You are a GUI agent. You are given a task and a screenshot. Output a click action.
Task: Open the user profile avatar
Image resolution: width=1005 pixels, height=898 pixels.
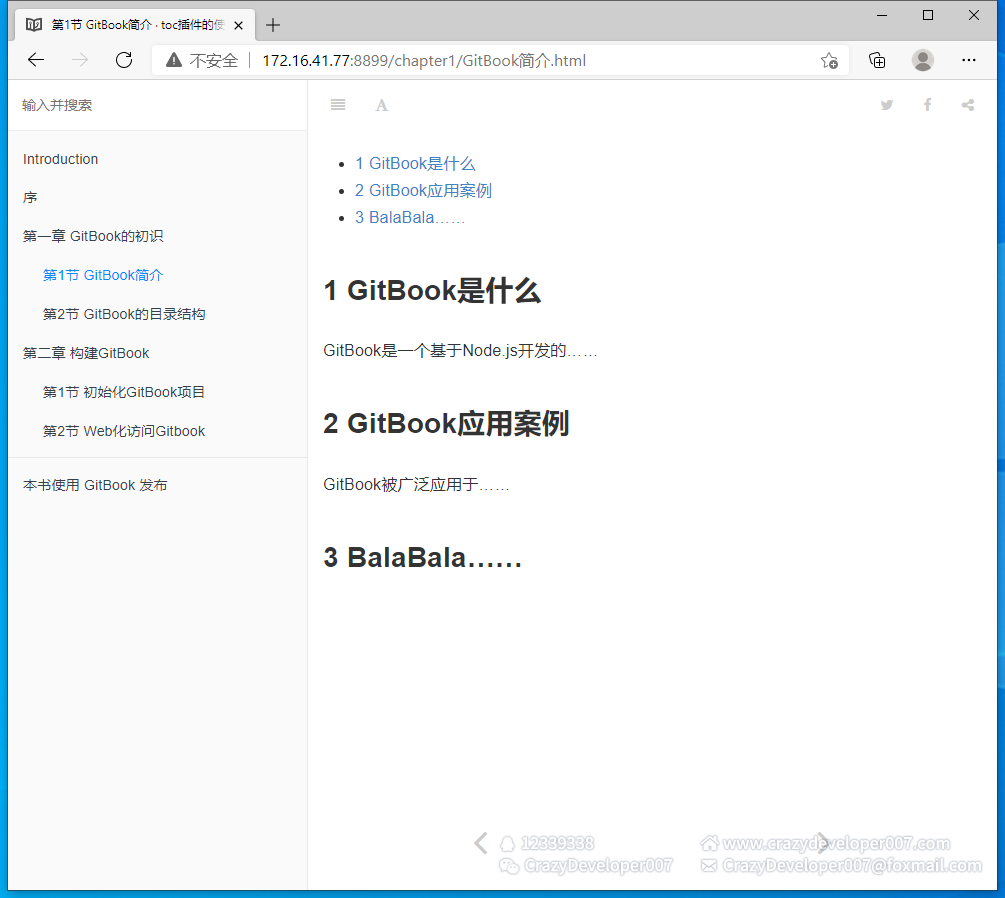(923, 60)
